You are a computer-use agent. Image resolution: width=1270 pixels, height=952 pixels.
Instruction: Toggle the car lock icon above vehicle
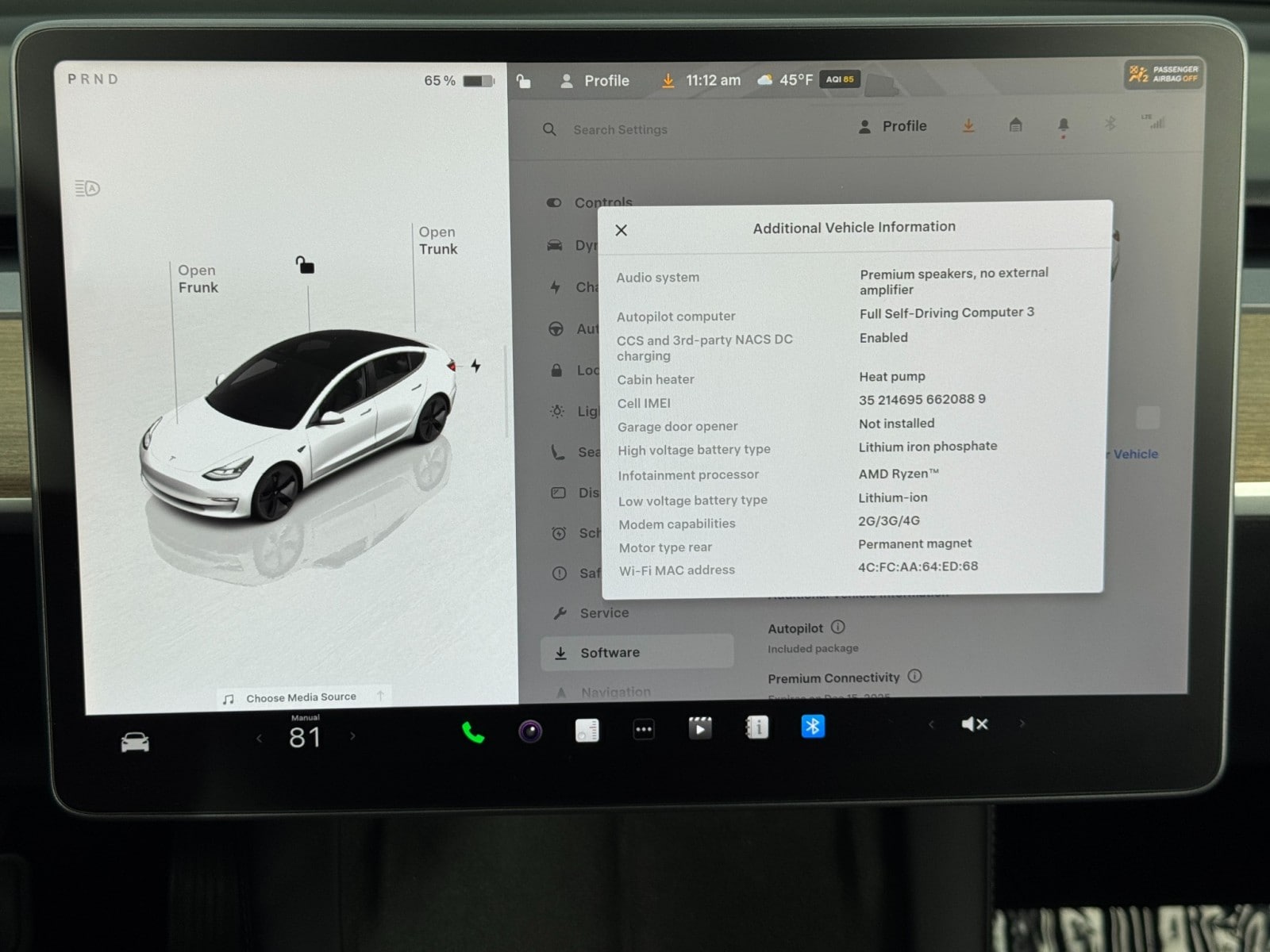click(x=305, y=265)
